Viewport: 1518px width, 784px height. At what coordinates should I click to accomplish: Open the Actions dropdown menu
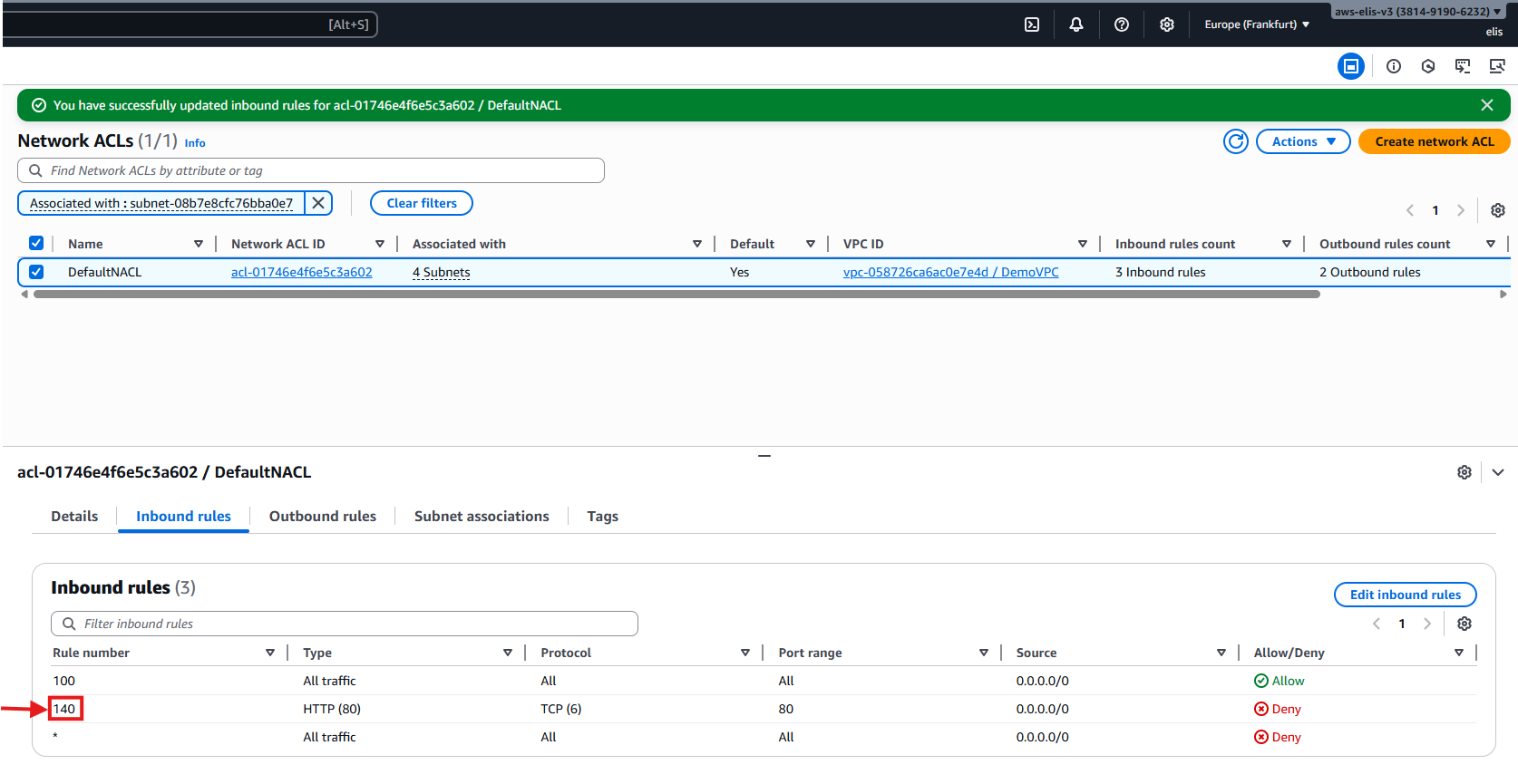[x=1303, y=141]
